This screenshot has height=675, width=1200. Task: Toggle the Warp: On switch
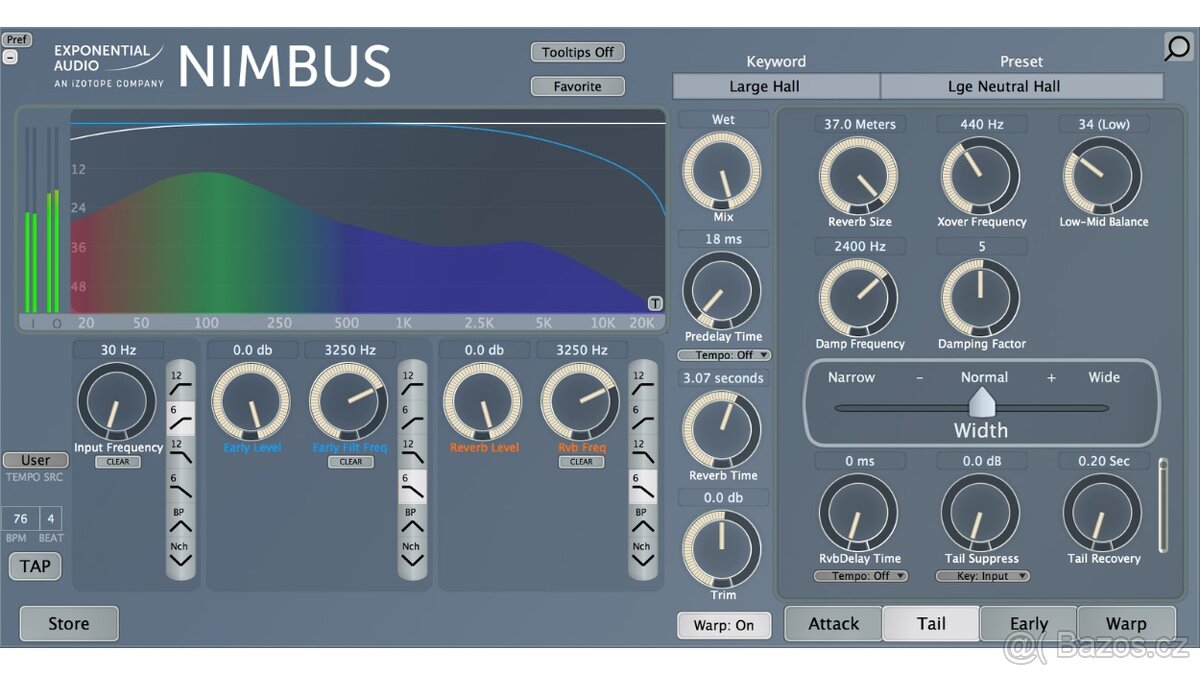723,625
